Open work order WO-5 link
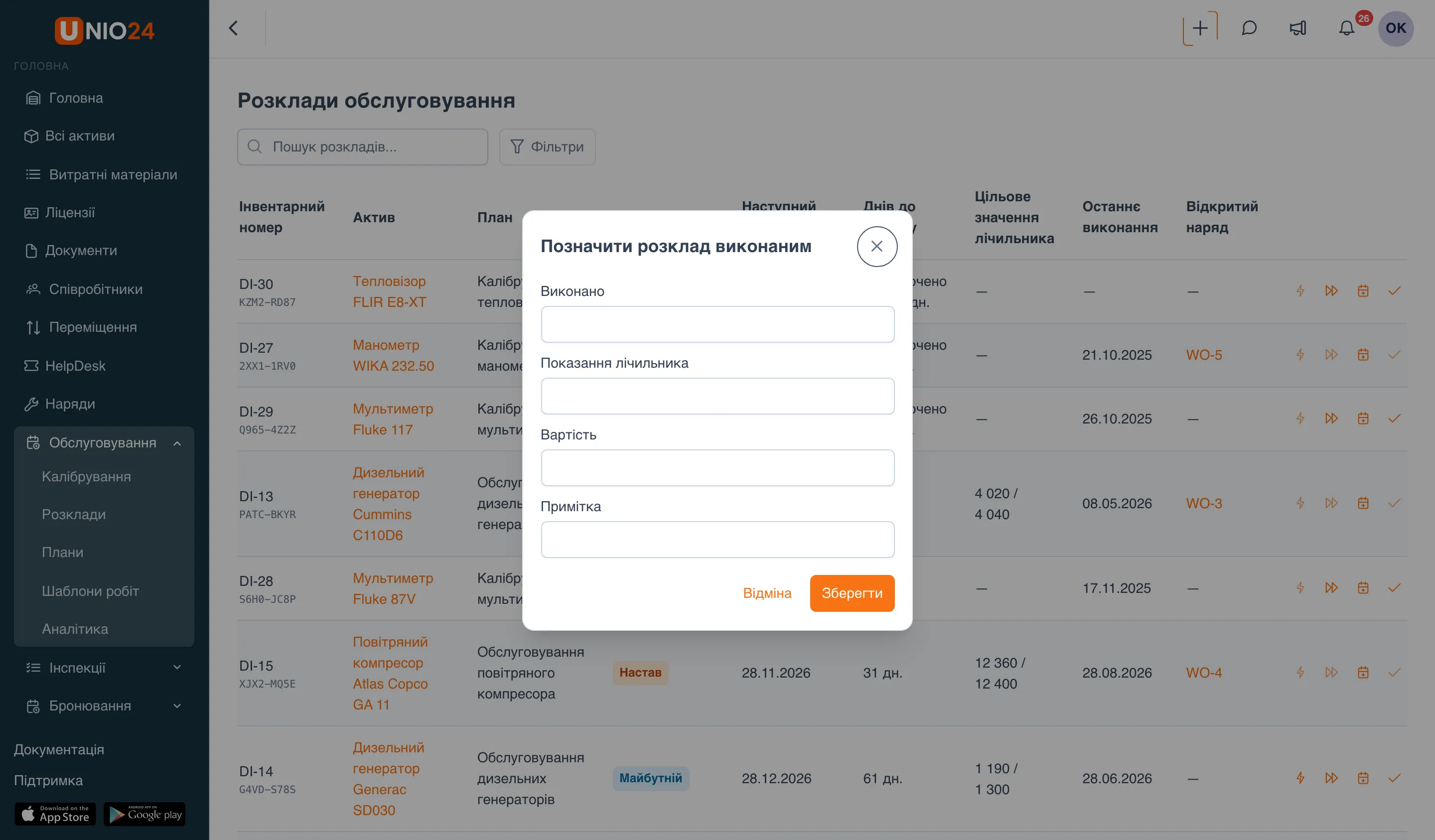The width and height of the screenshot is (1435, 840). [x=1204, y=354]
